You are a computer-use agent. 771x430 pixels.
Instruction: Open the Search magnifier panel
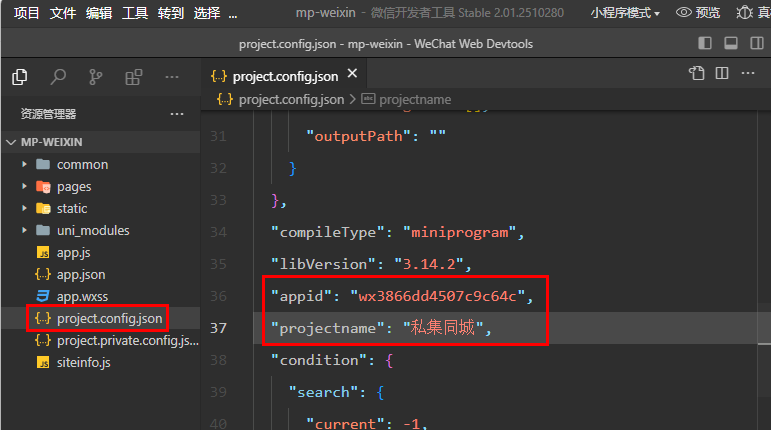(x=58, y=77)
